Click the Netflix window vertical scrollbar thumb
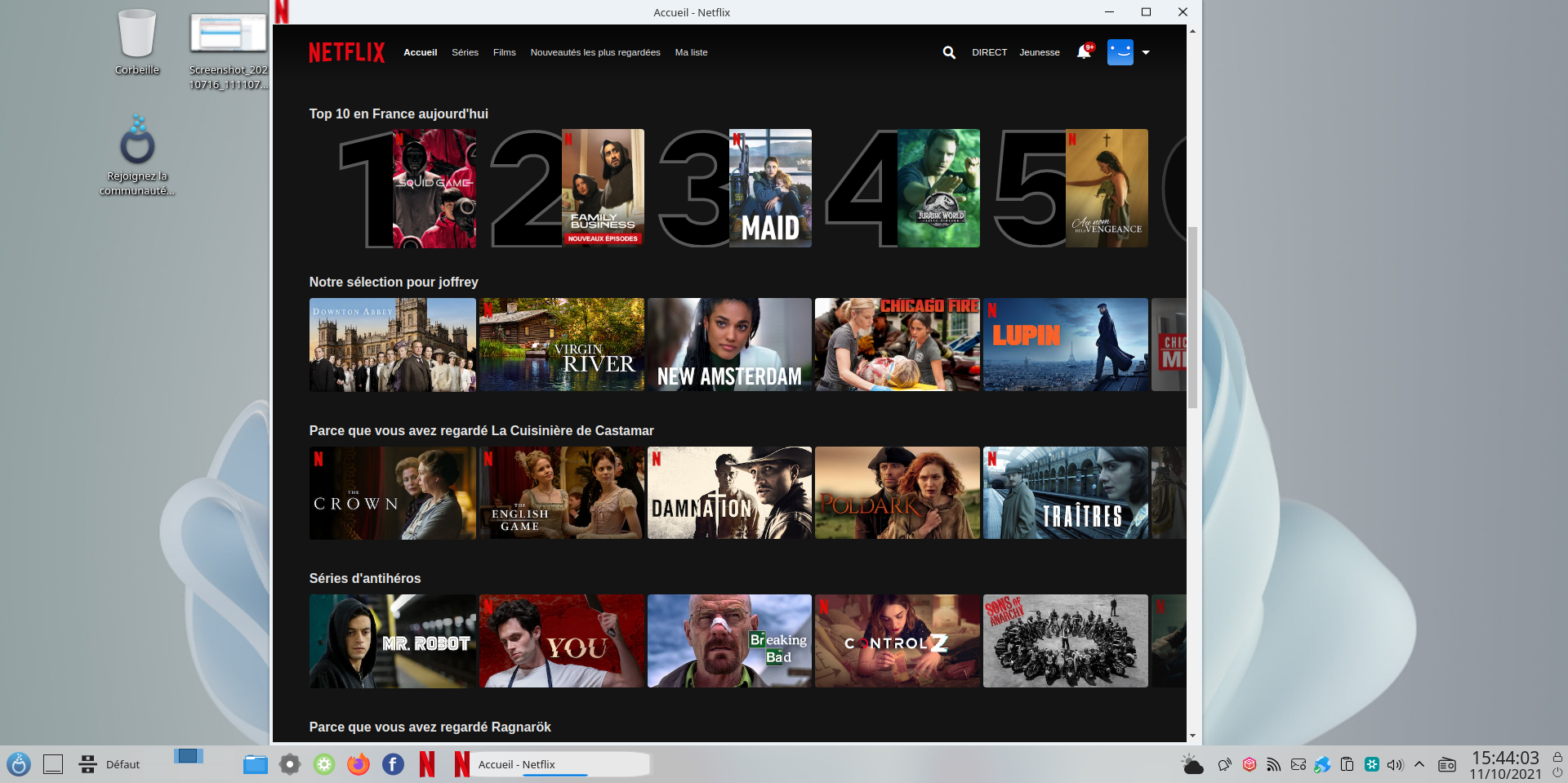 [x=1193, y=317]
